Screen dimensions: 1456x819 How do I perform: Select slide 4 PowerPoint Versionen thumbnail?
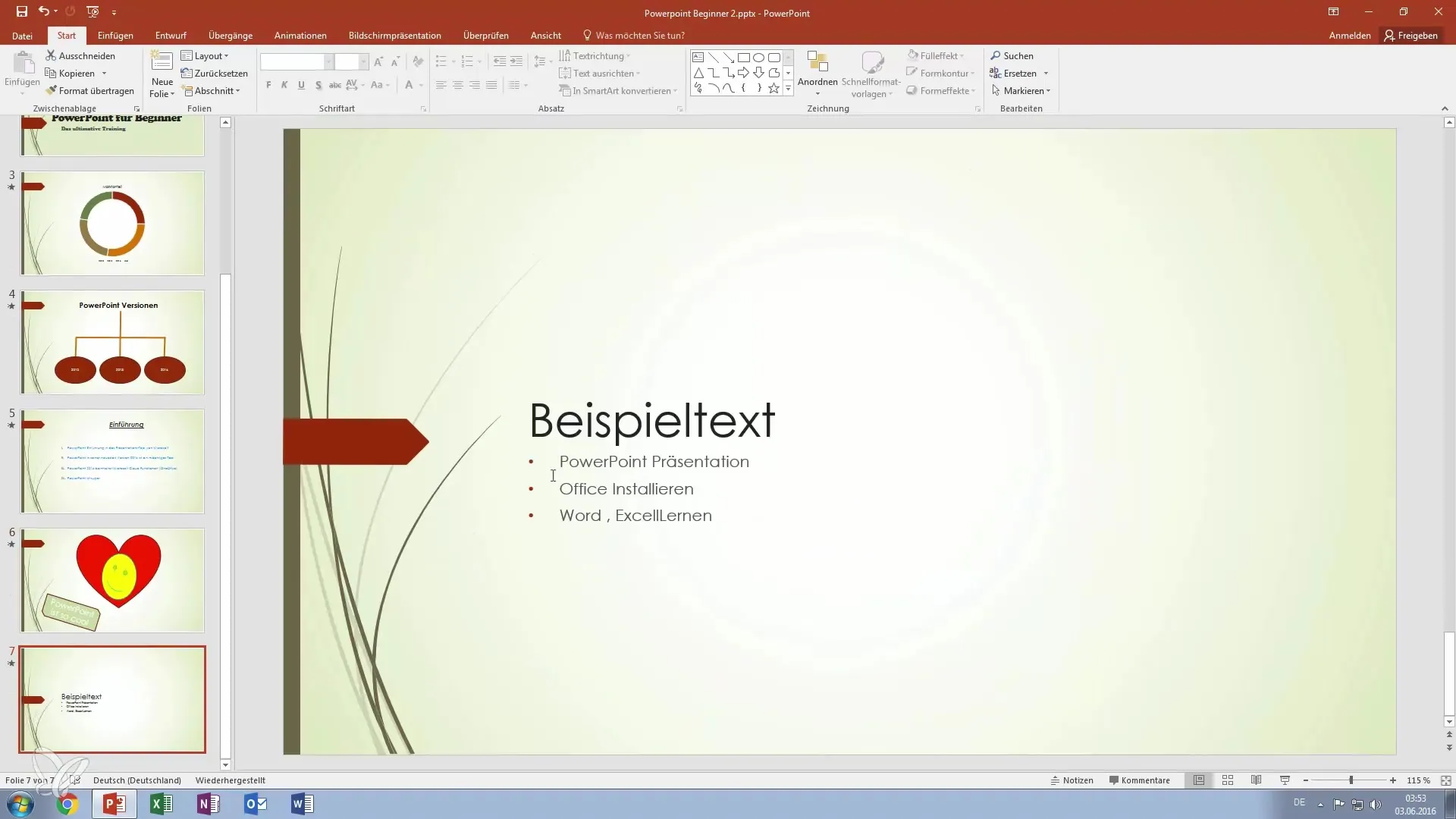pyautogui.click(x=112, y=342)
